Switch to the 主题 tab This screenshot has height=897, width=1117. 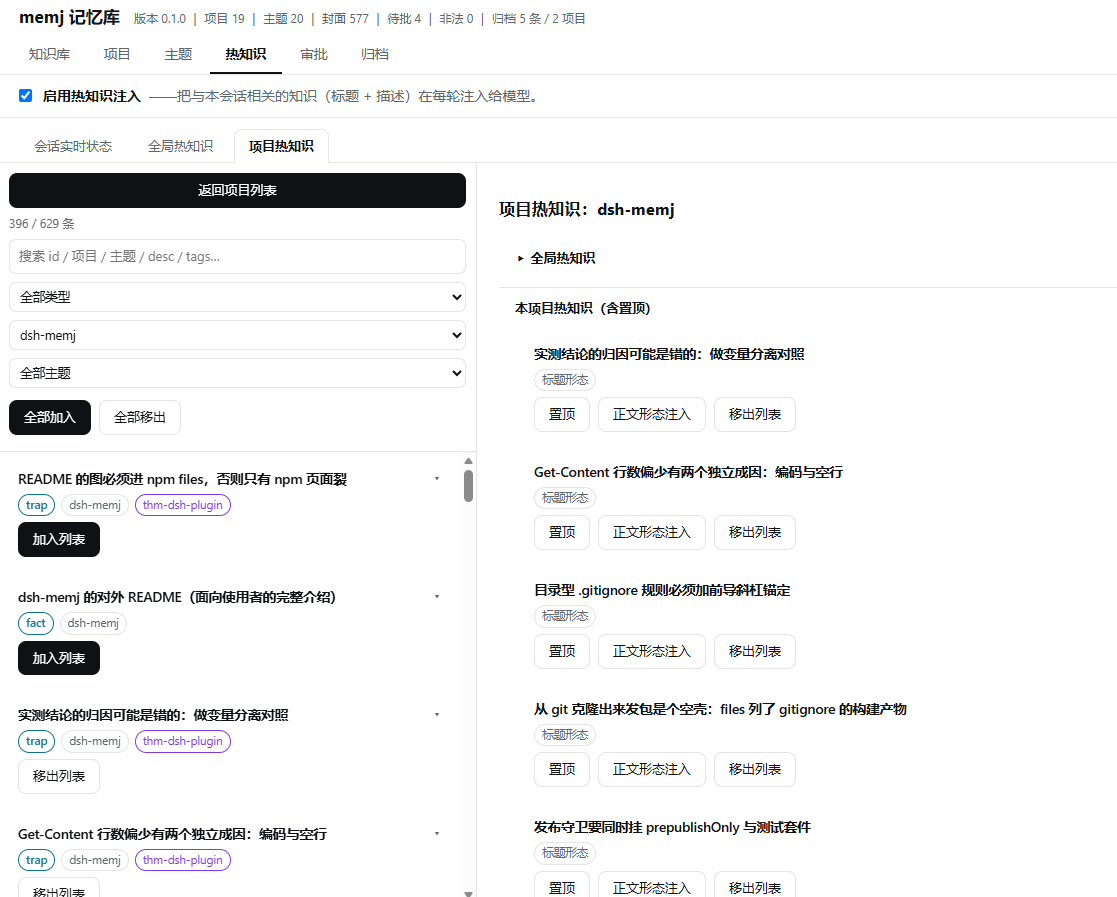pos(178,54)
